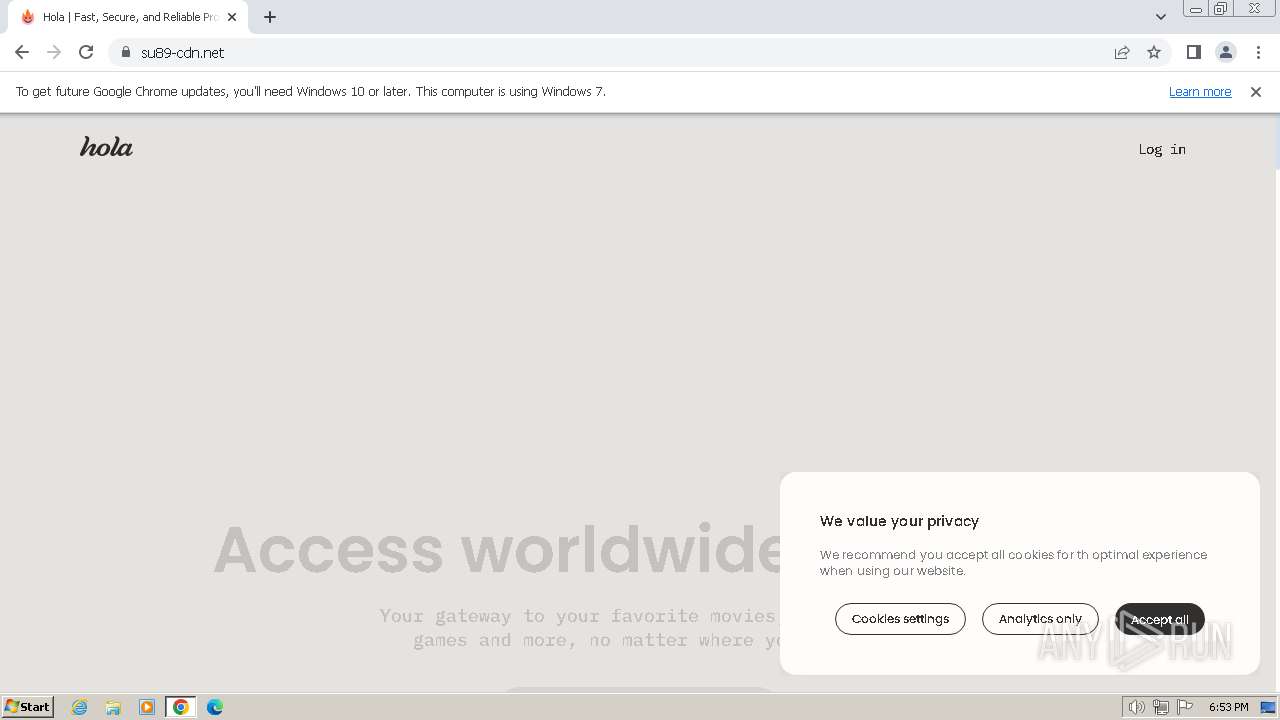Click the address bar URL su89-cdn.net
This screenshot has height=720, width=1280.
[x=183, y=52]
